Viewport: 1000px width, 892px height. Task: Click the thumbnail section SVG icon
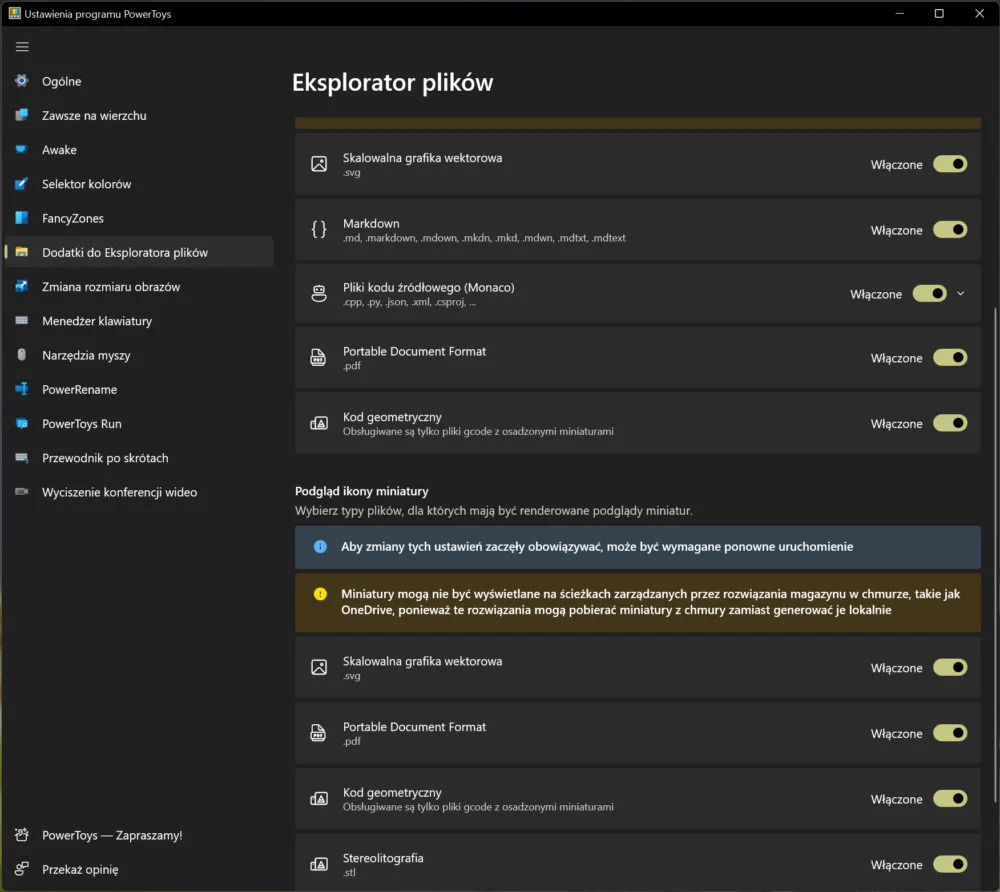point(319,667)
